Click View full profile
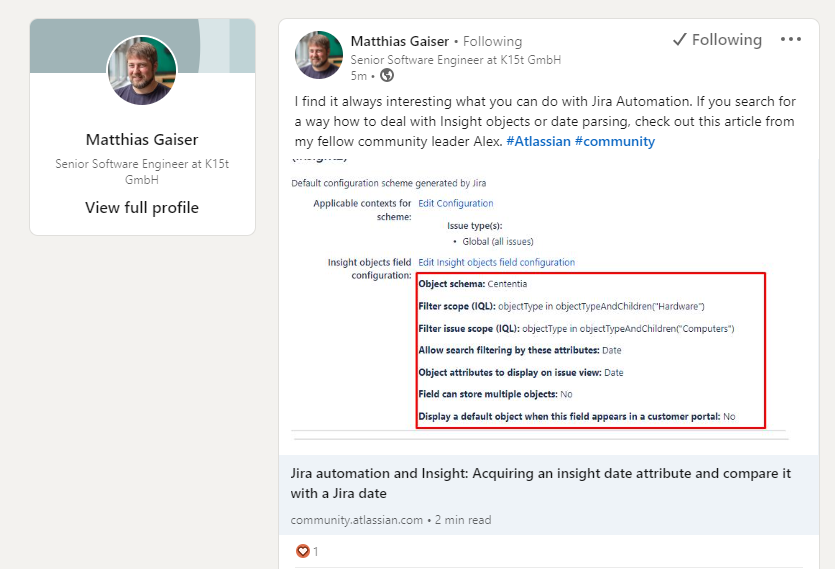 (x=142, y=208)
